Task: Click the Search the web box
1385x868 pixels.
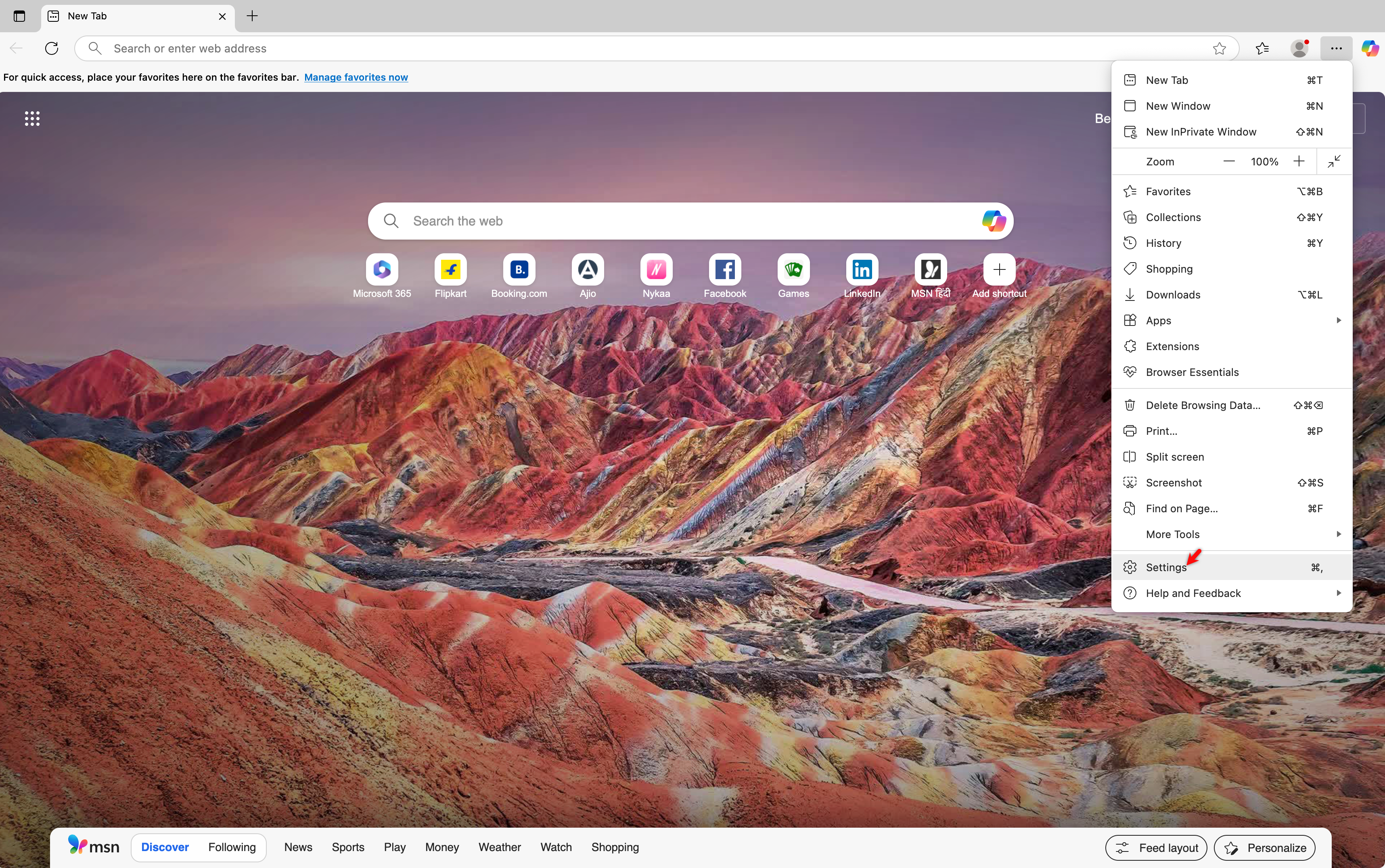Action: click(x=683, y=221)
